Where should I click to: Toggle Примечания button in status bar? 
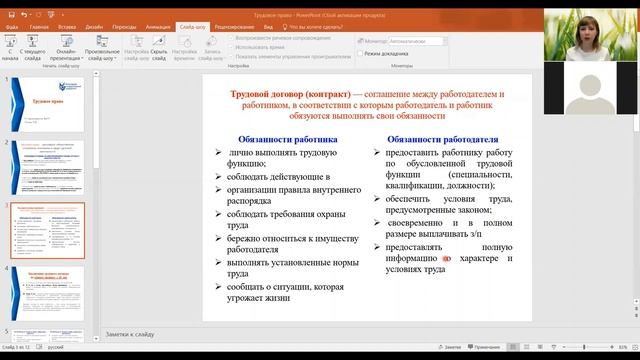tap(484, 347)
